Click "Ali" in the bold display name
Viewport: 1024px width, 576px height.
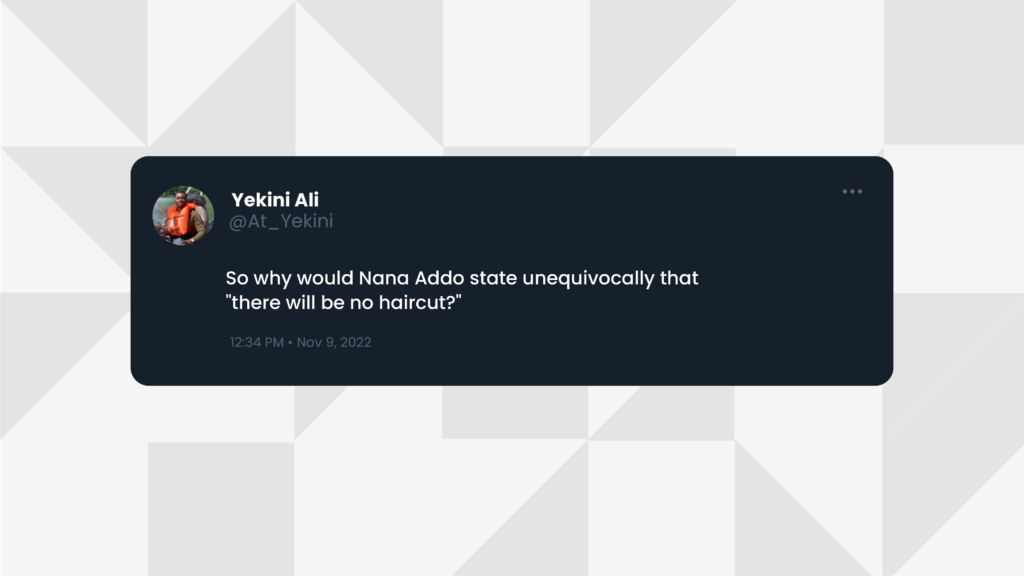point(306,199)
